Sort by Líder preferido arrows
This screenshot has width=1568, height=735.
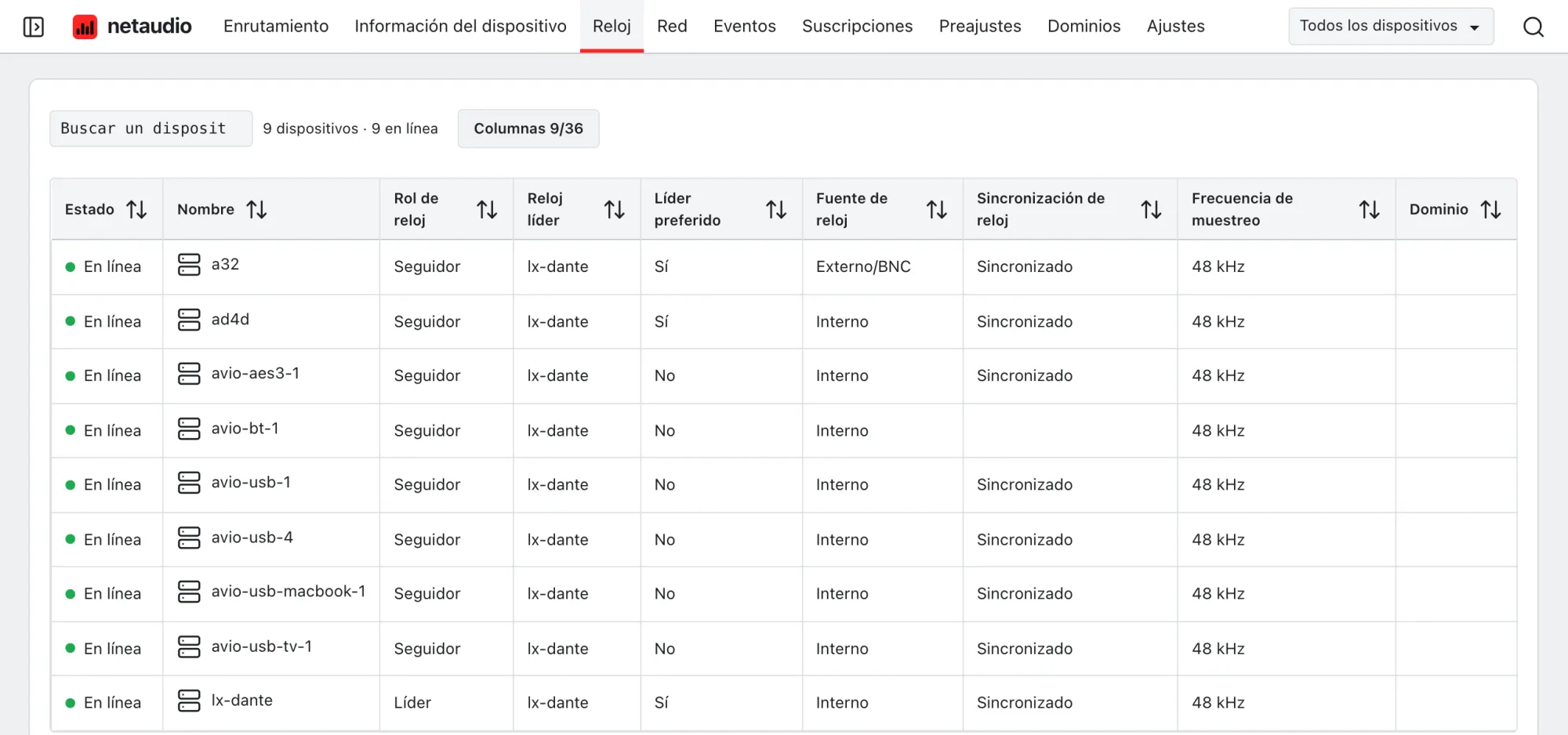776,209
